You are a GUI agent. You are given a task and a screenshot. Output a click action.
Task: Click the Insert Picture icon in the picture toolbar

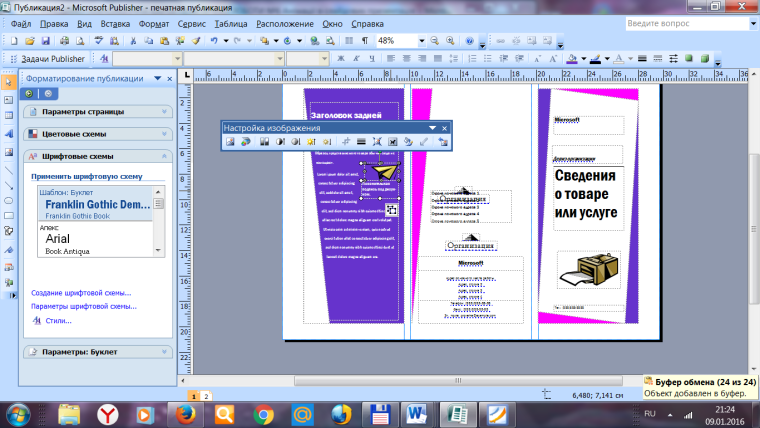coord(230,142)
